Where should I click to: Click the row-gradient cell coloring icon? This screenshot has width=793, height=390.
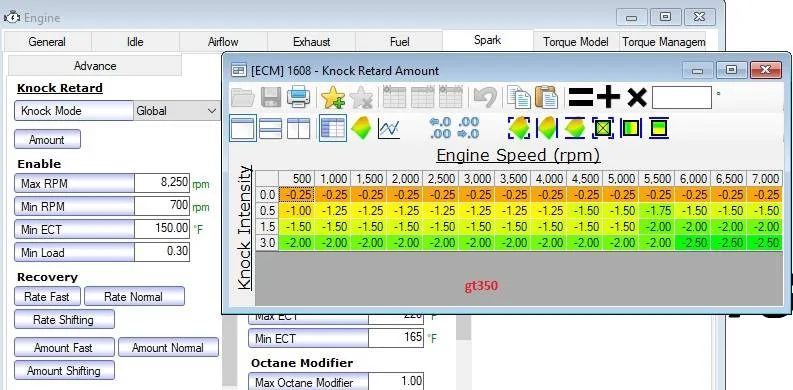[659, 128]
